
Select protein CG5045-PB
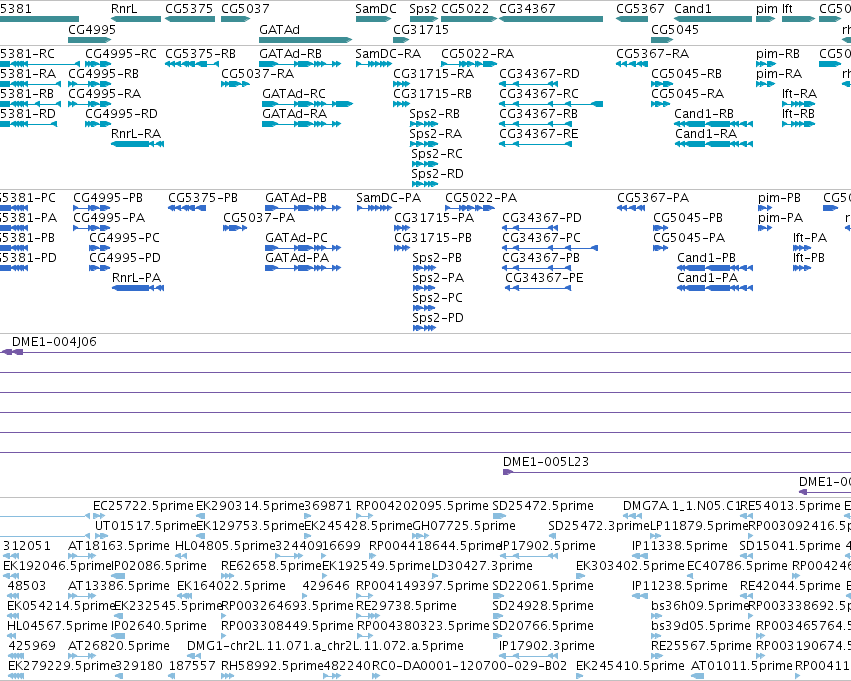(x=688, y=218)
